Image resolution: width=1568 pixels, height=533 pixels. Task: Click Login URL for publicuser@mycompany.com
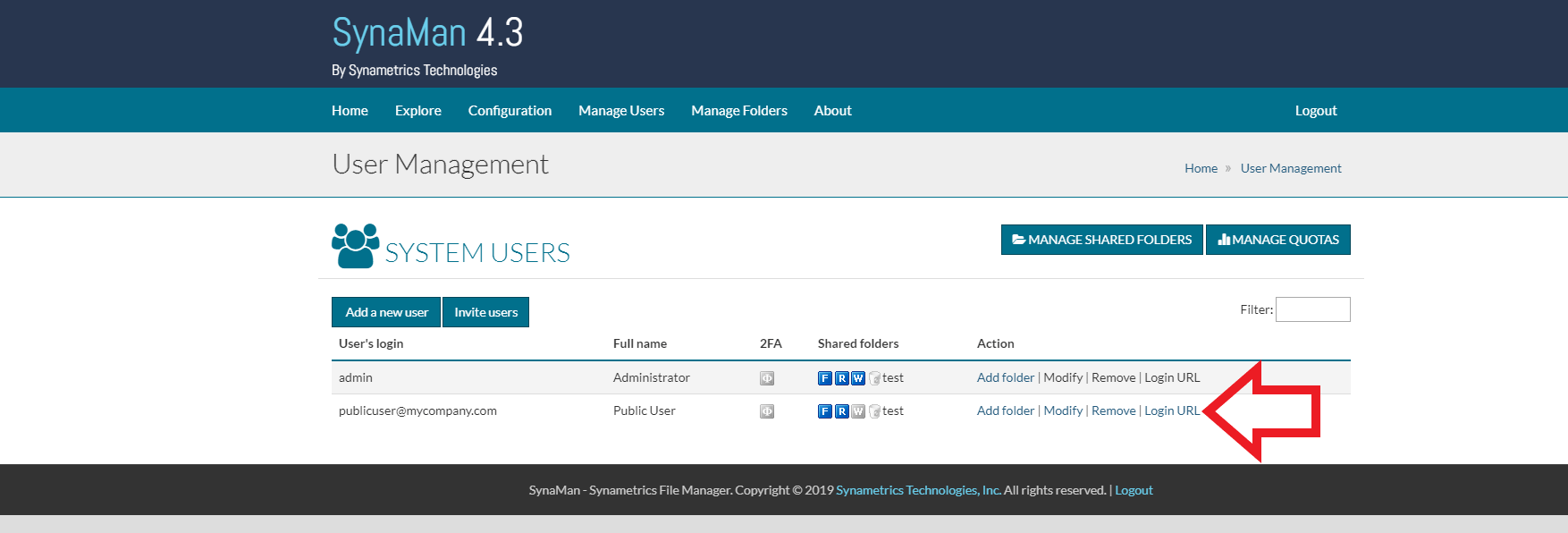pyautogui.click(x=1172, y=410)
